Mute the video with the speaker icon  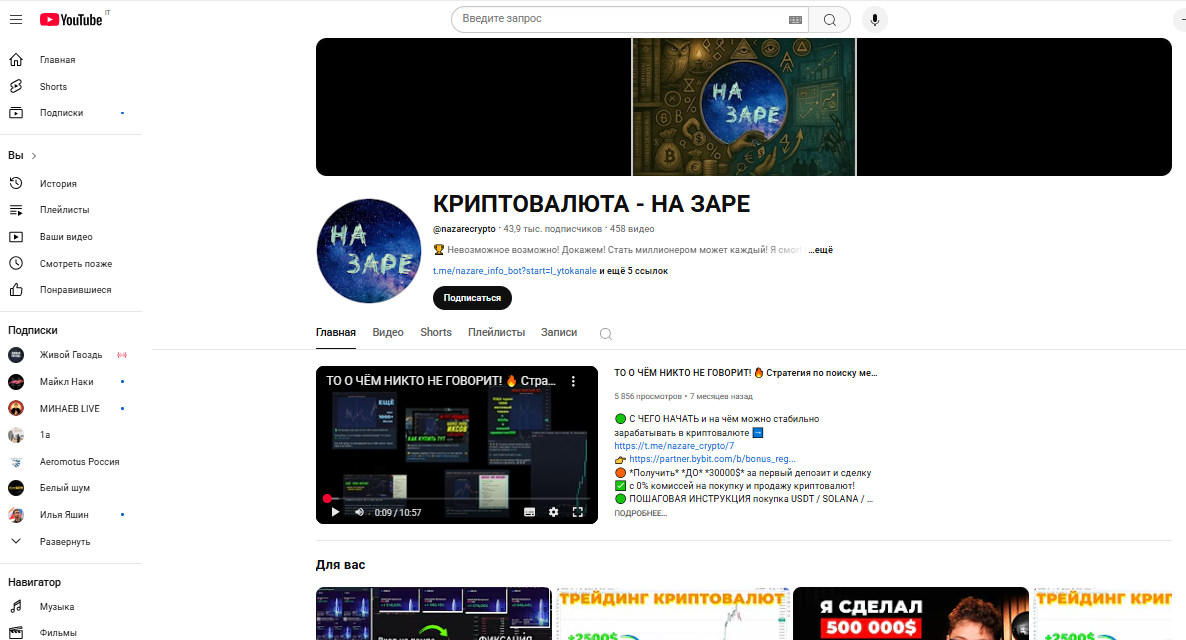[x=358, y=511]
